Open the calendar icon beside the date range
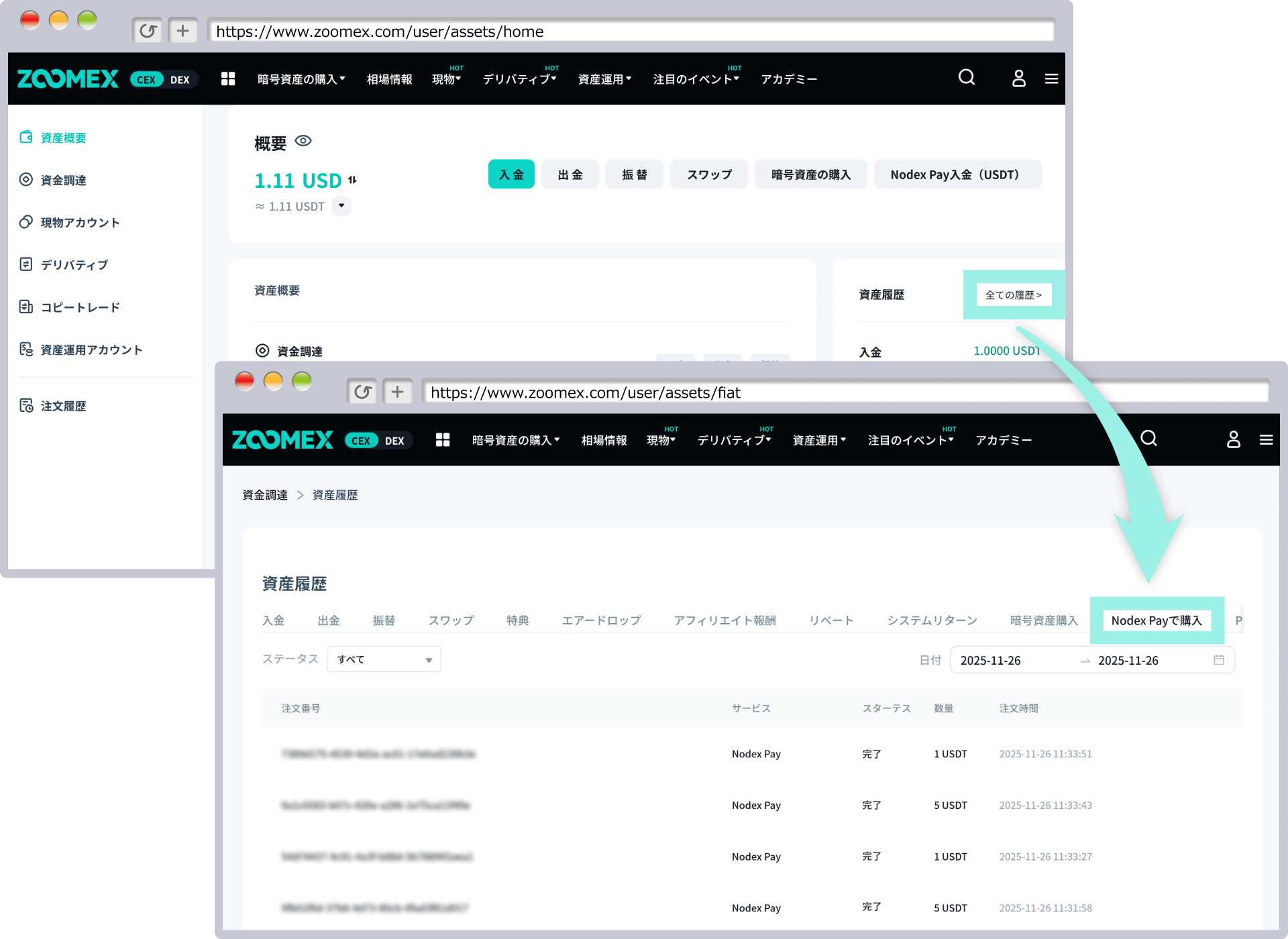The height and width of the screenshot is (939, 1288). pyautogui.click(x=1219, y=660)
